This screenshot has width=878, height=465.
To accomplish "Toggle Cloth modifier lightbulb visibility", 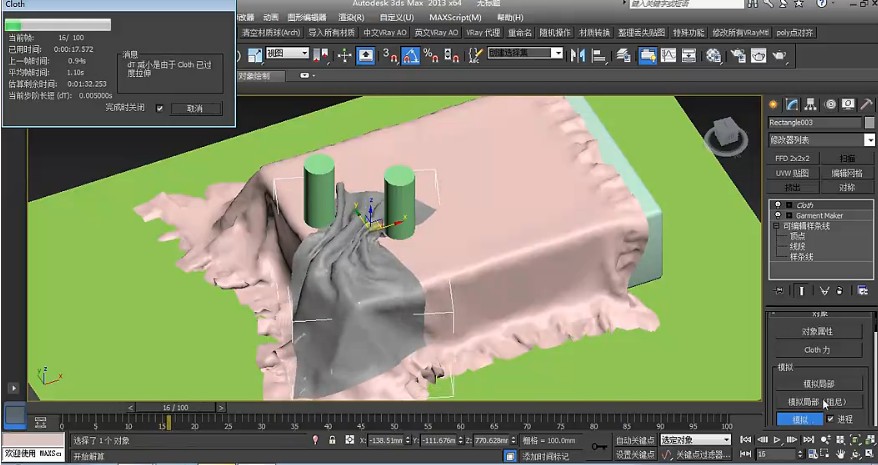I will tap(776, 205).
